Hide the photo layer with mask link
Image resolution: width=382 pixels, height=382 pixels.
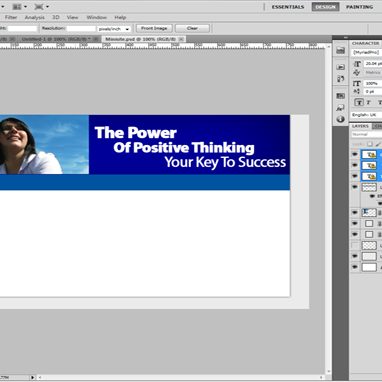pyautogui.click(x=355, y=212)
